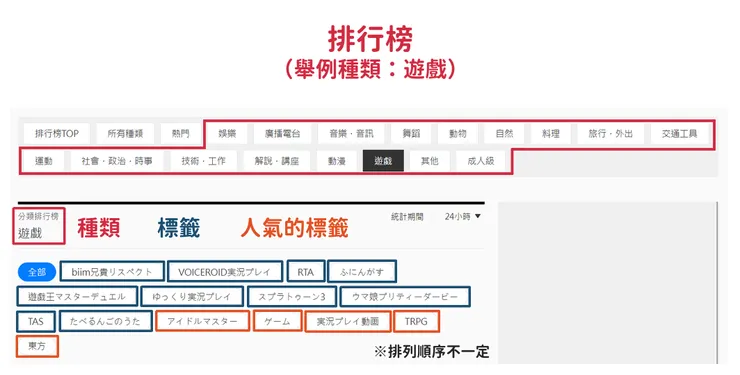Open the 排行榜TOP tab
The width and height of the screenshot is (740, 375).
click(57, 134)
